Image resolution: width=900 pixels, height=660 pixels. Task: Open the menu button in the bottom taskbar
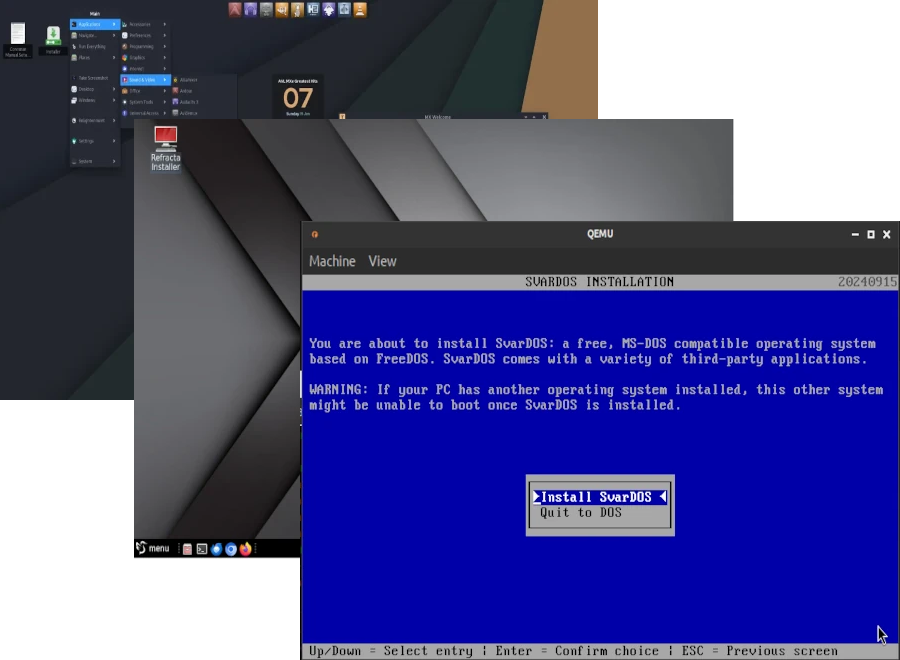pyautogui.click(x=153, y=548)
